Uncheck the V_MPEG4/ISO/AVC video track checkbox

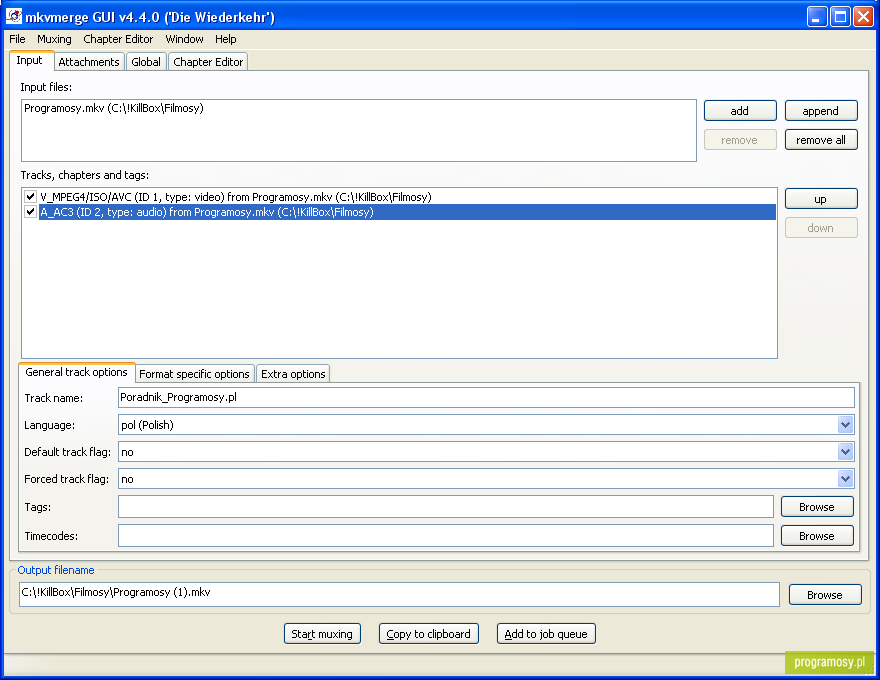coord(30,197)
